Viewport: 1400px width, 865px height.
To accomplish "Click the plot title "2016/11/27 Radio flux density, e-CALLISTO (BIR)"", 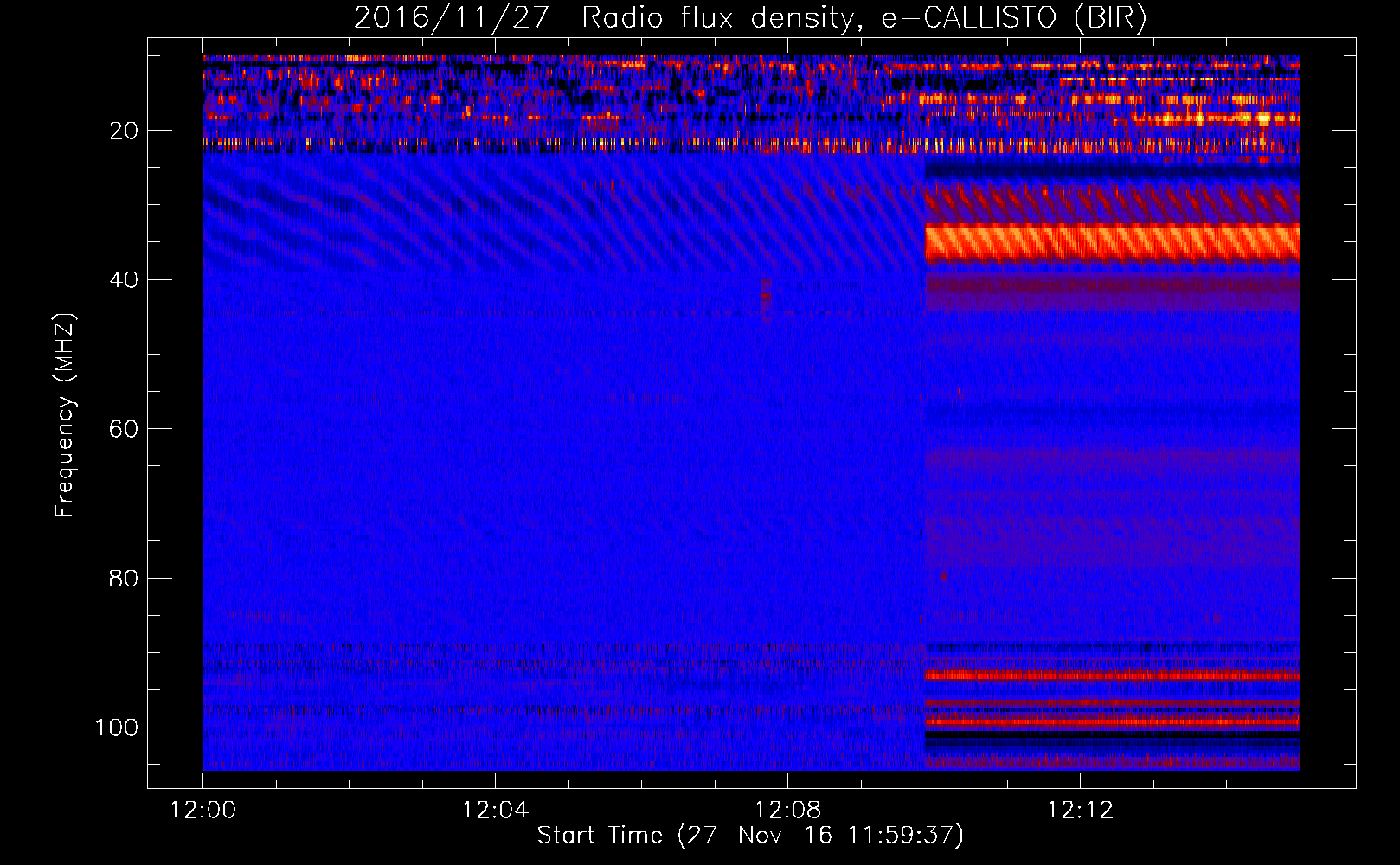I will [x=750, y=18].
